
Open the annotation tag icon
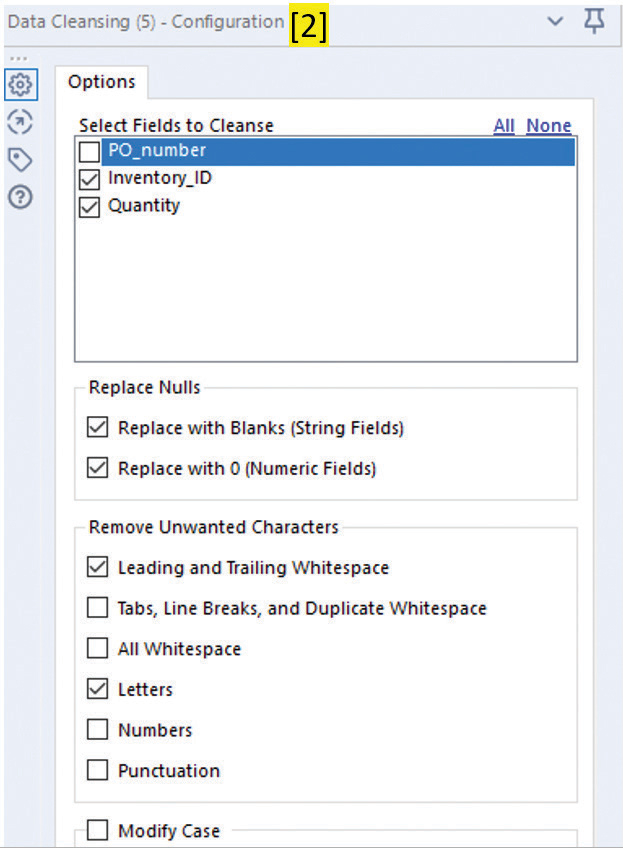20,159
